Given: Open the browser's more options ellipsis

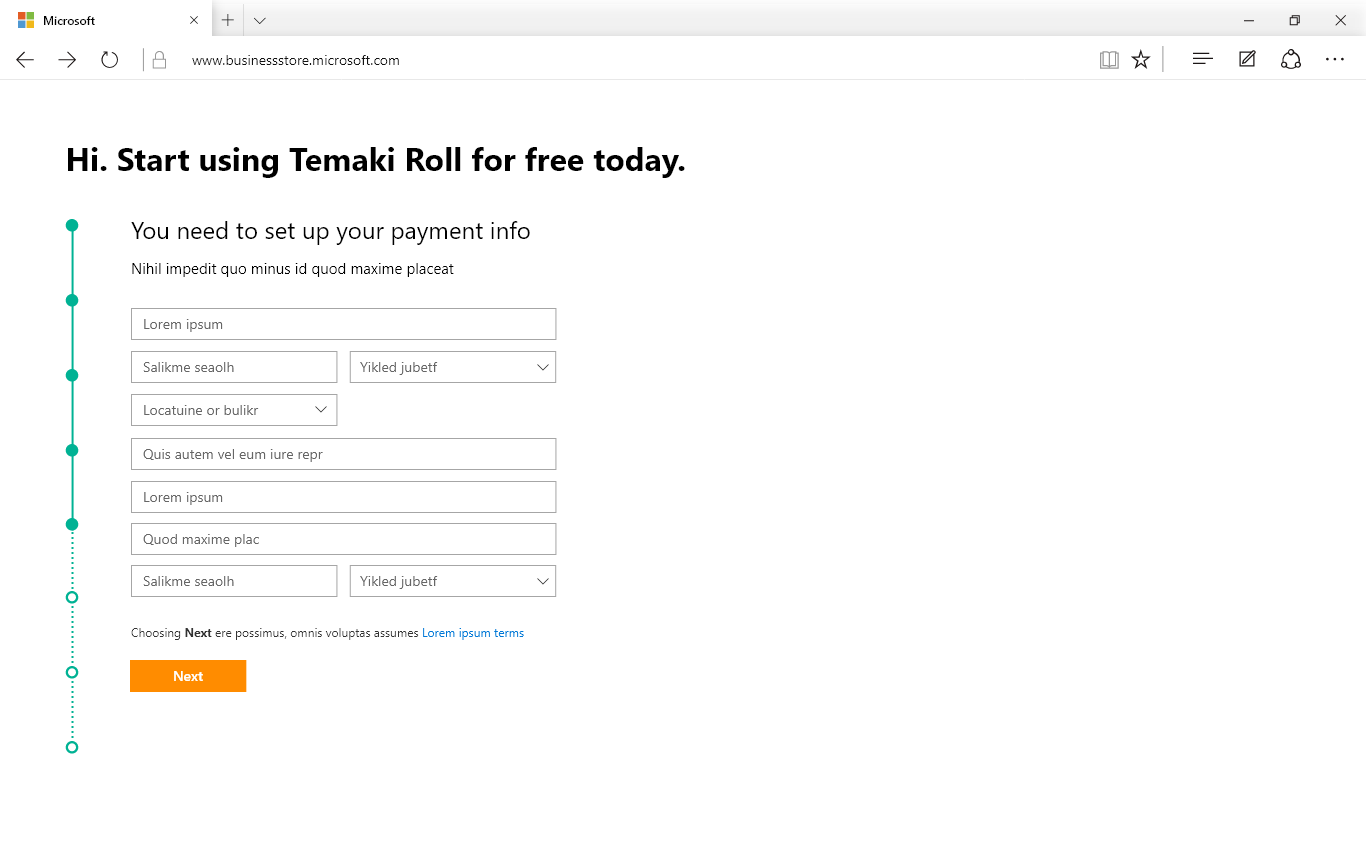Looking at the screenshot, I should click(x=1335, y=60).
